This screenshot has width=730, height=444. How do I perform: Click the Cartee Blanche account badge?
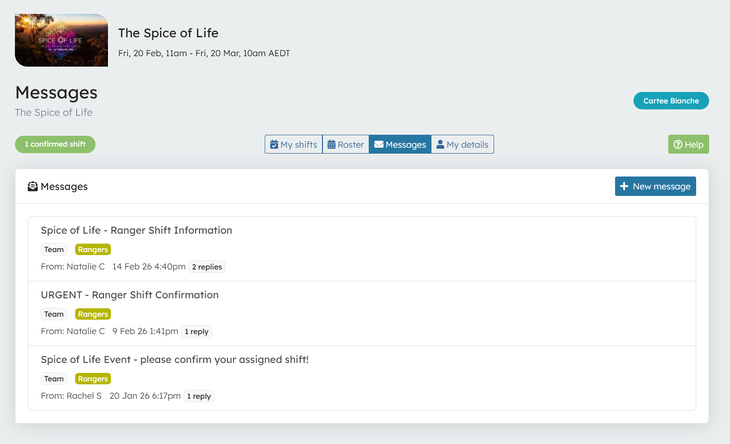(670, 101)
